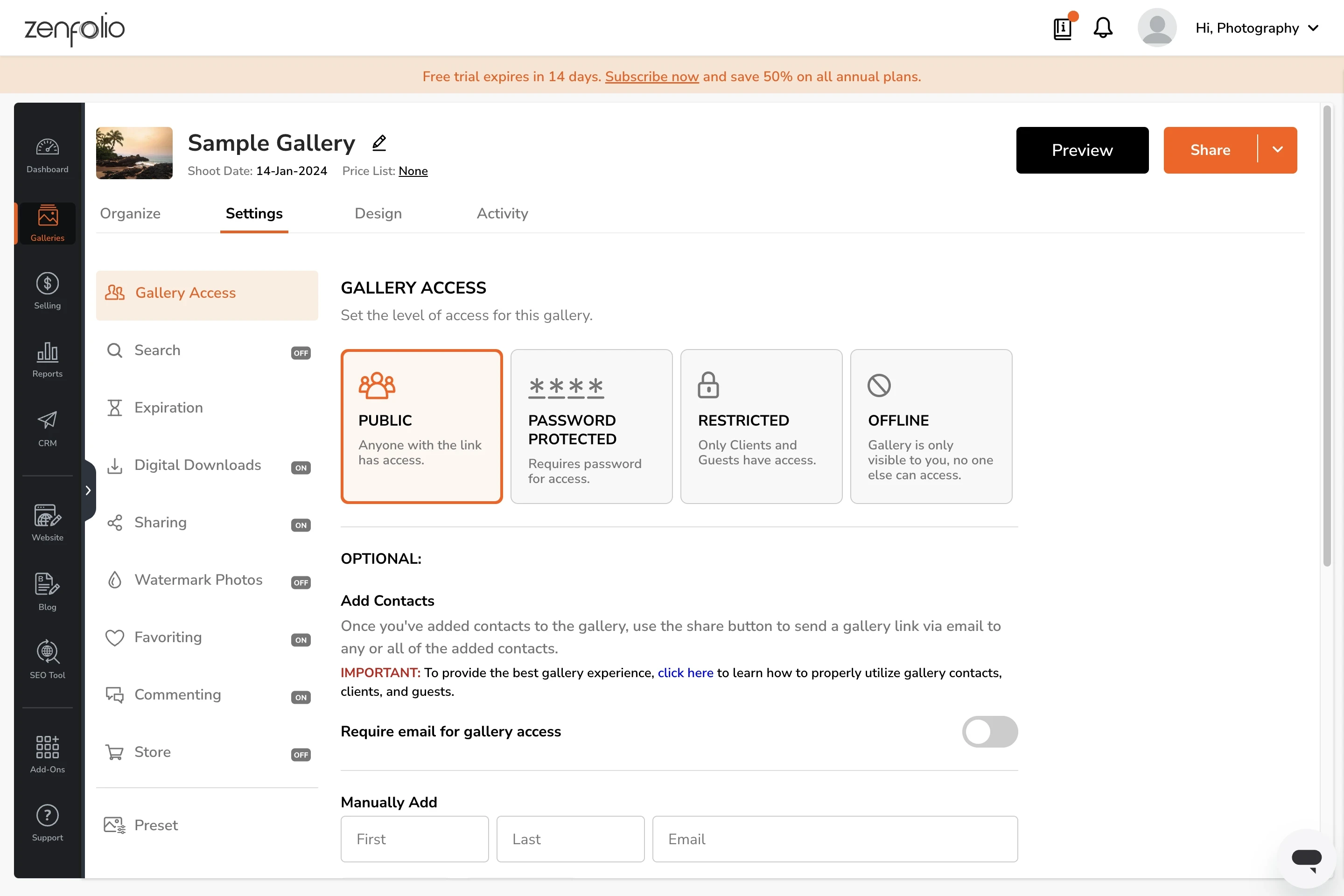Click the Preview button
This screenshot has height=896, width=1344.
1082,150
